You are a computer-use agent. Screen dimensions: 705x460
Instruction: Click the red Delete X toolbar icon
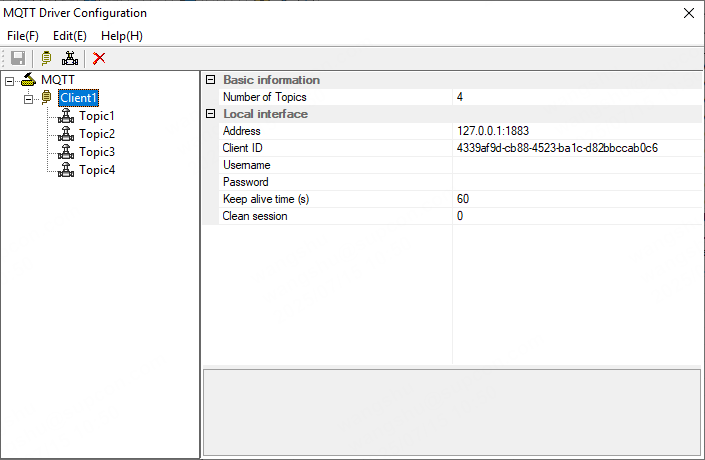tap(99, 58)
